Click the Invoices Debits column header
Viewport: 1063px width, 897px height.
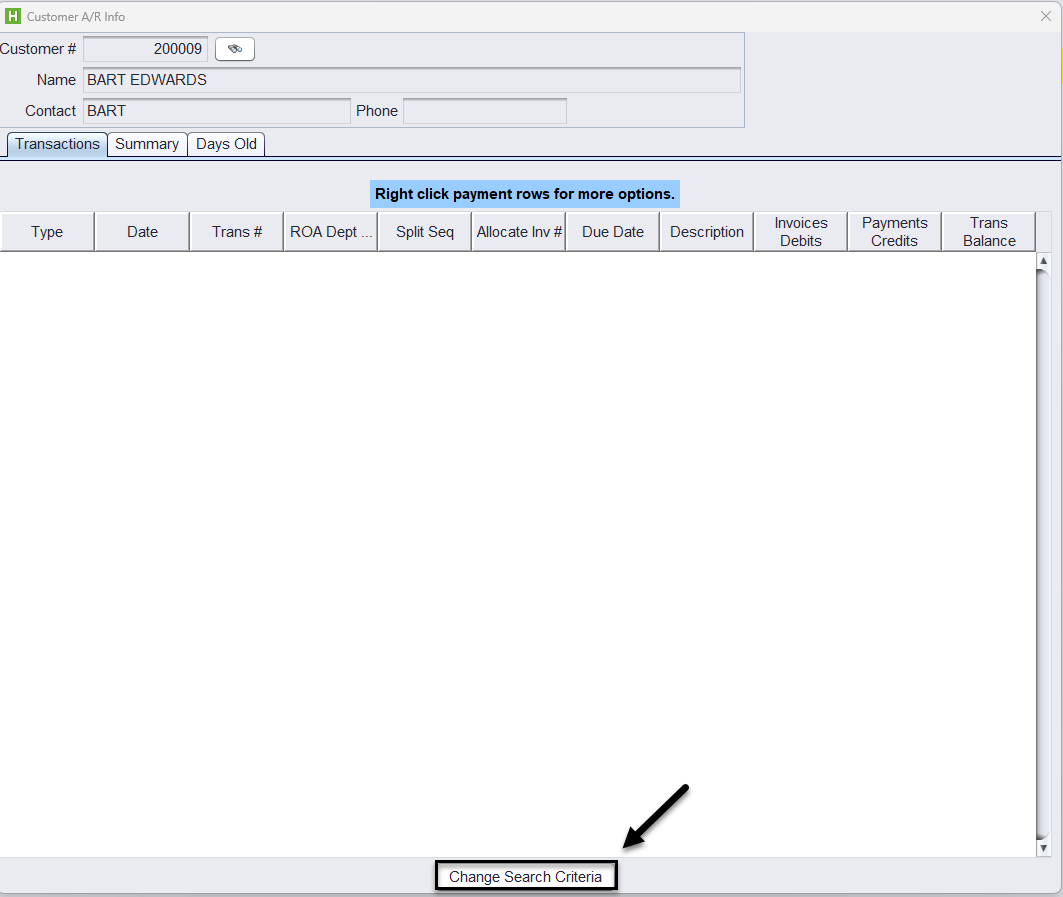[800, 232]
